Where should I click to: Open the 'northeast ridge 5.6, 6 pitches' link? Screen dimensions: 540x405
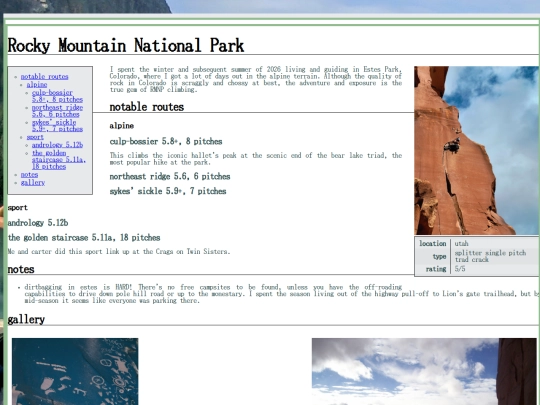click(x=57, y=111)
